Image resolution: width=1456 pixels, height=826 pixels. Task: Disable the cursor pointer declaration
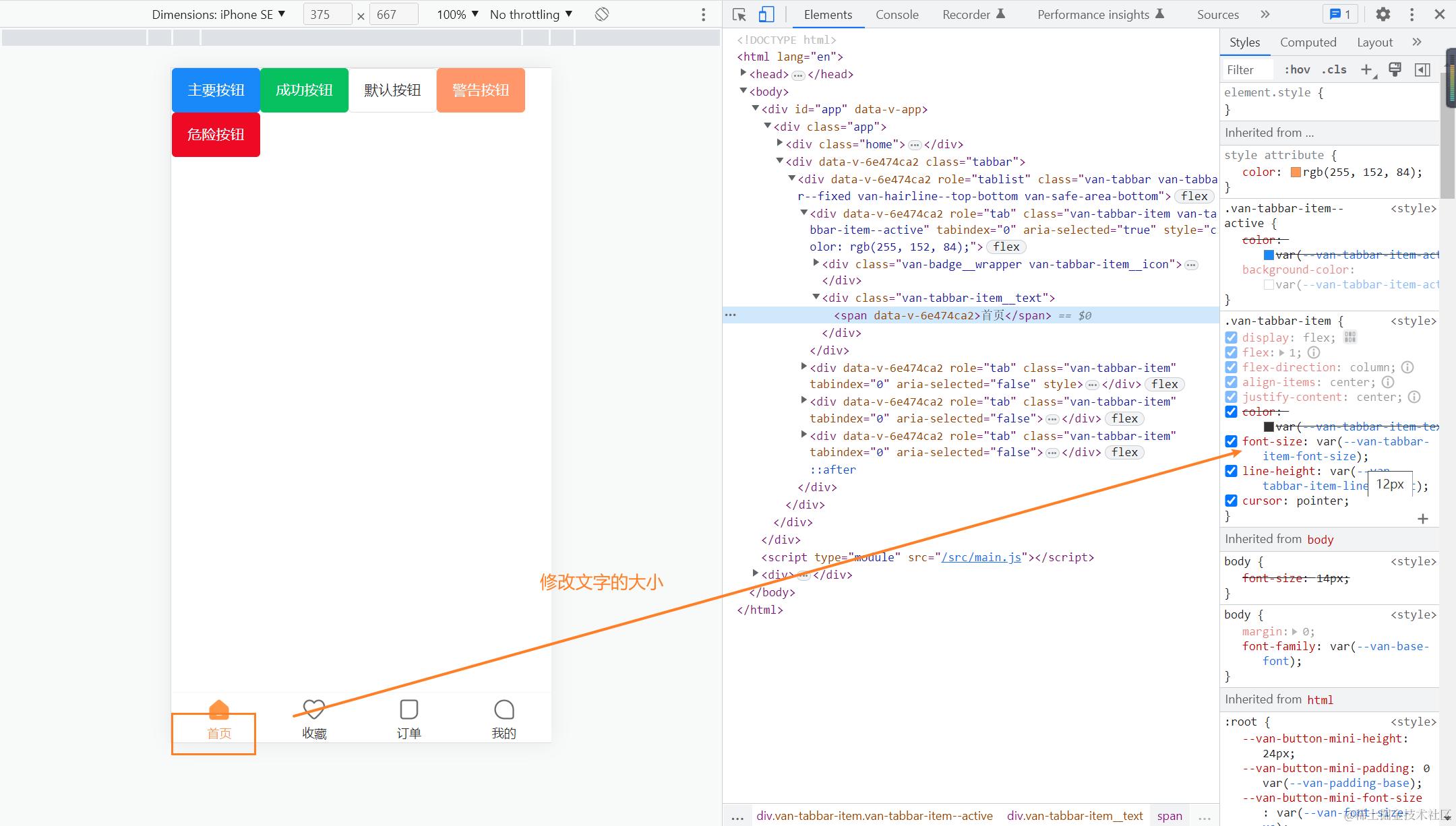coord(1231,501)
